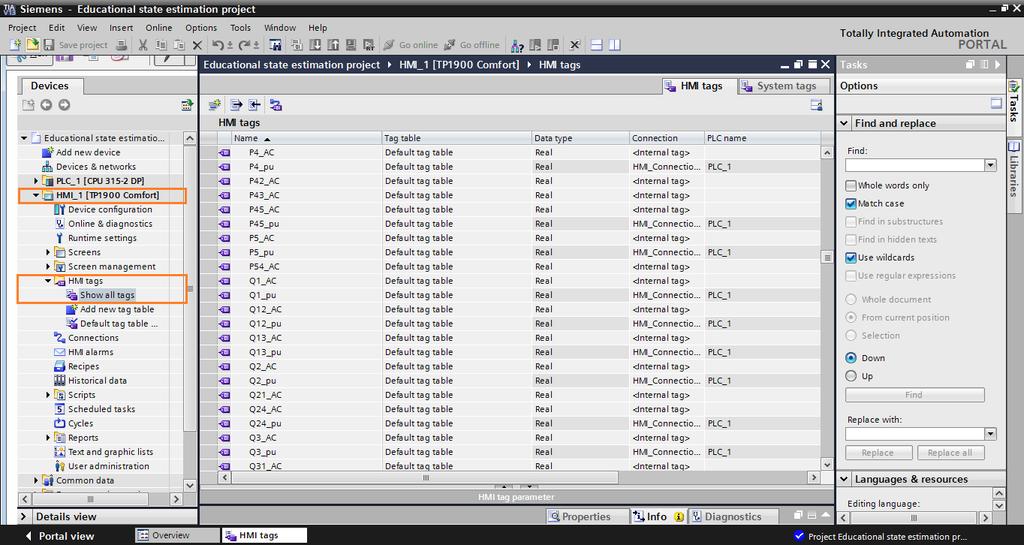Open Overview in bottom bar
The image size is (1024, 545).
tap(177, 535)
